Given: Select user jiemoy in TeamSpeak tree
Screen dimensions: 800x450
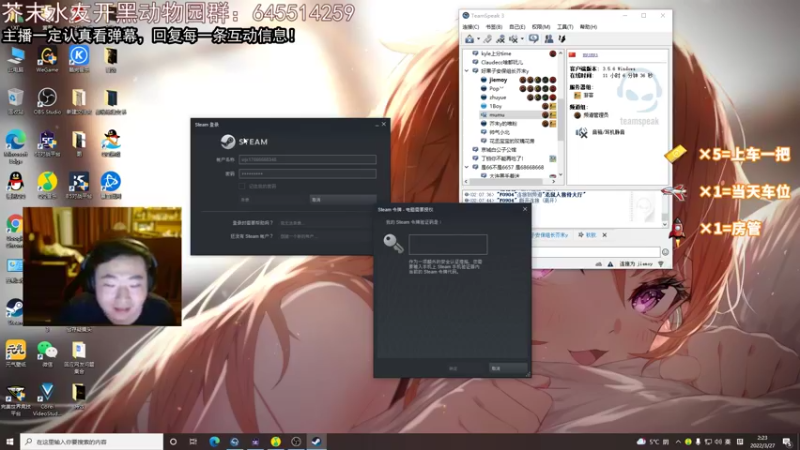Looking at the screenshot, I should click(x=498, y=80).
